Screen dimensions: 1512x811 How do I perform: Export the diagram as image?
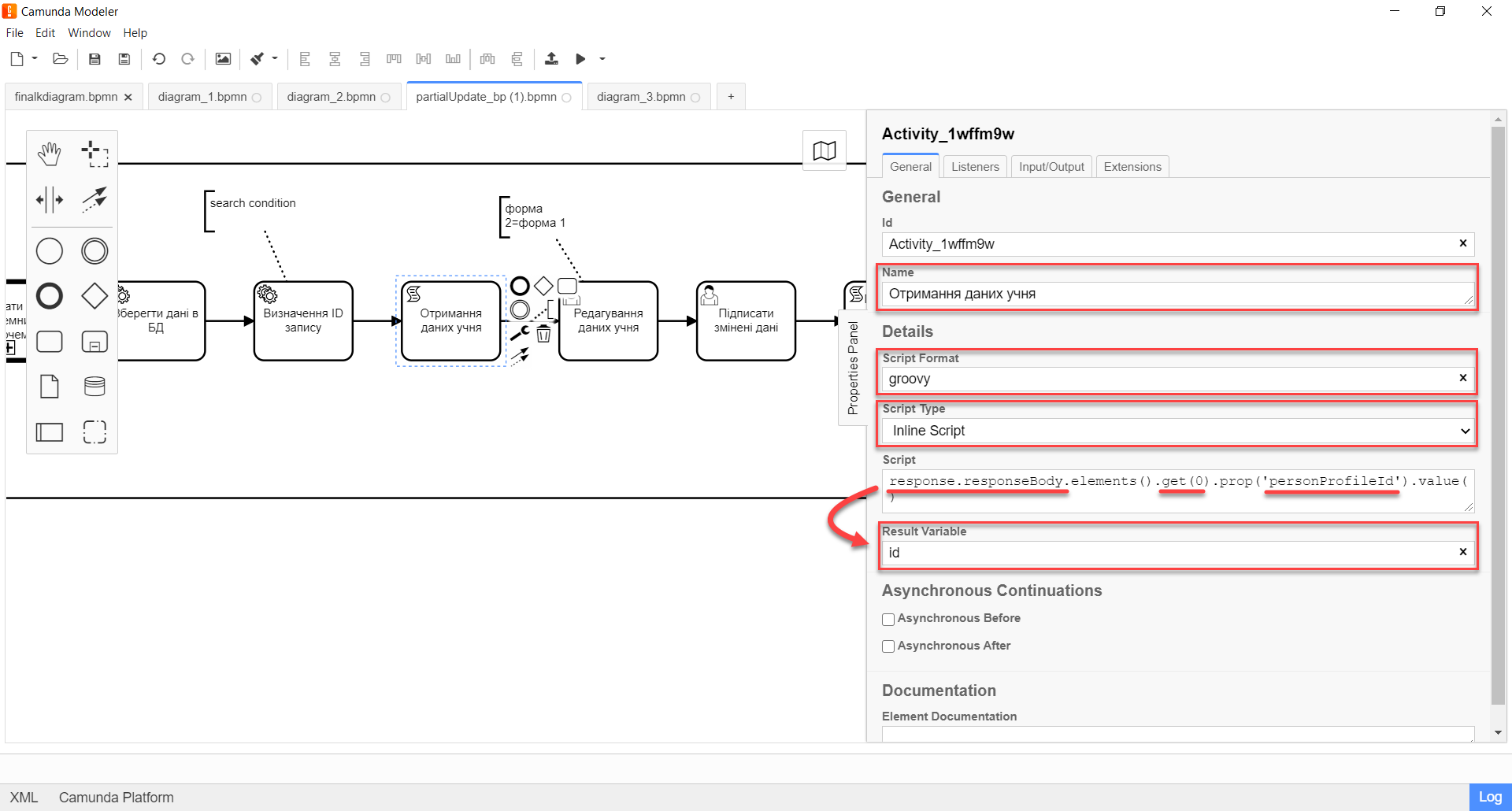[x=223, y=59]
